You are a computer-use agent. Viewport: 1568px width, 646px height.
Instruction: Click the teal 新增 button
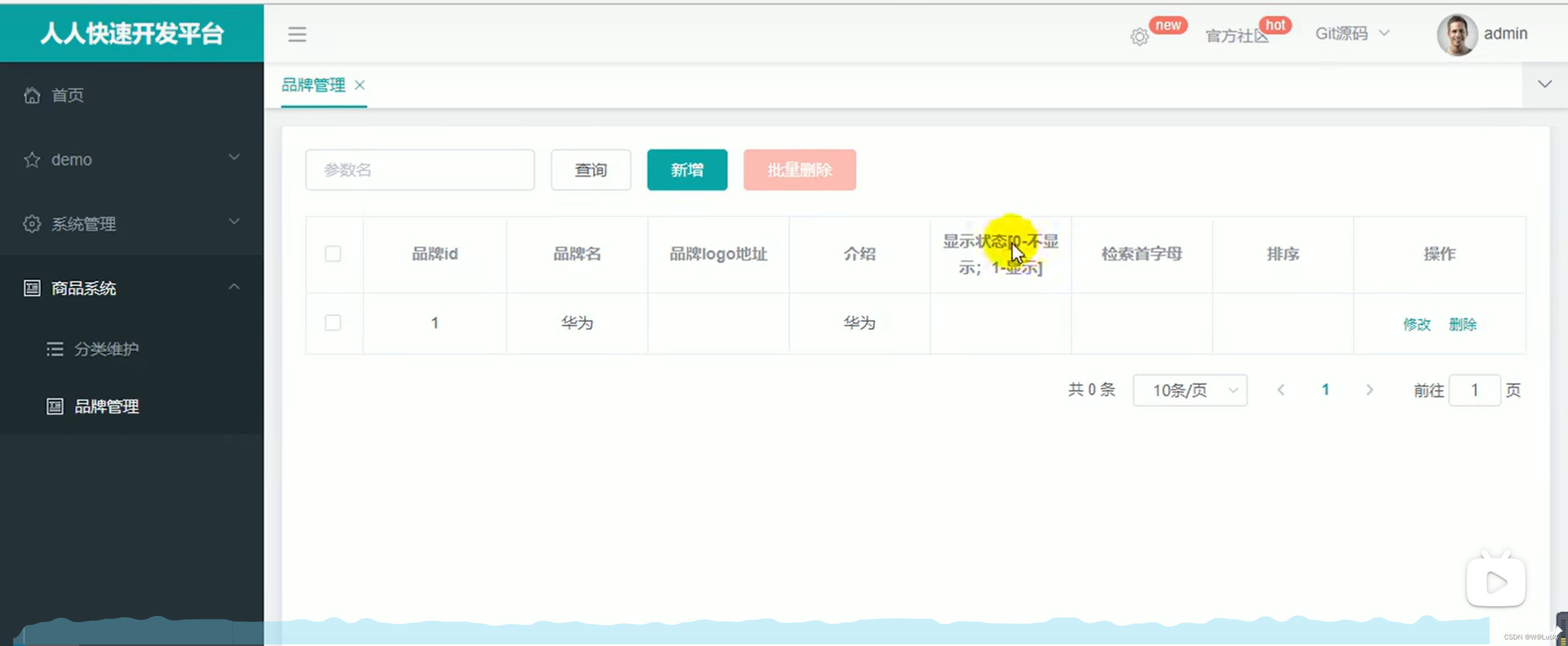687,170
